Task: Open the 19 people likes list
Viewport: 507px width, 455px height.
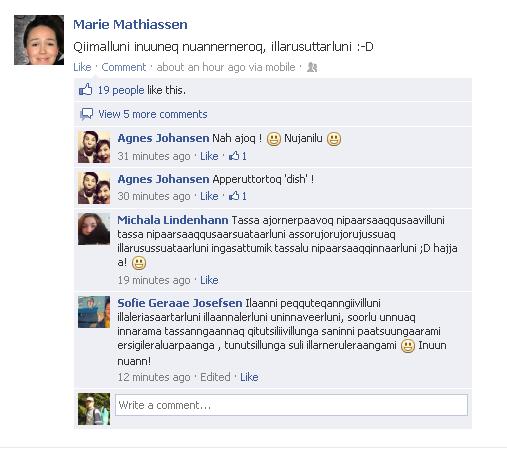Action: click(121, 90)
